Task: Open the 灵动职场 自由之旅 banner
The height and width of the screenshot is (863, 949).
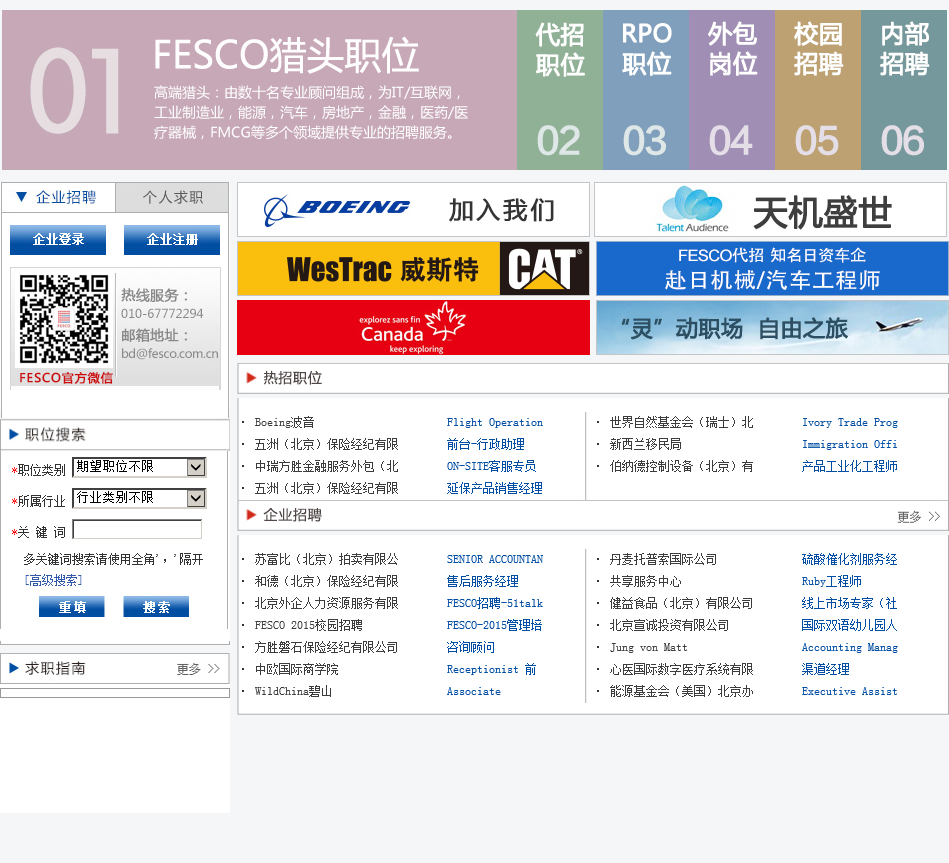Action: click(x=772, y=327)
